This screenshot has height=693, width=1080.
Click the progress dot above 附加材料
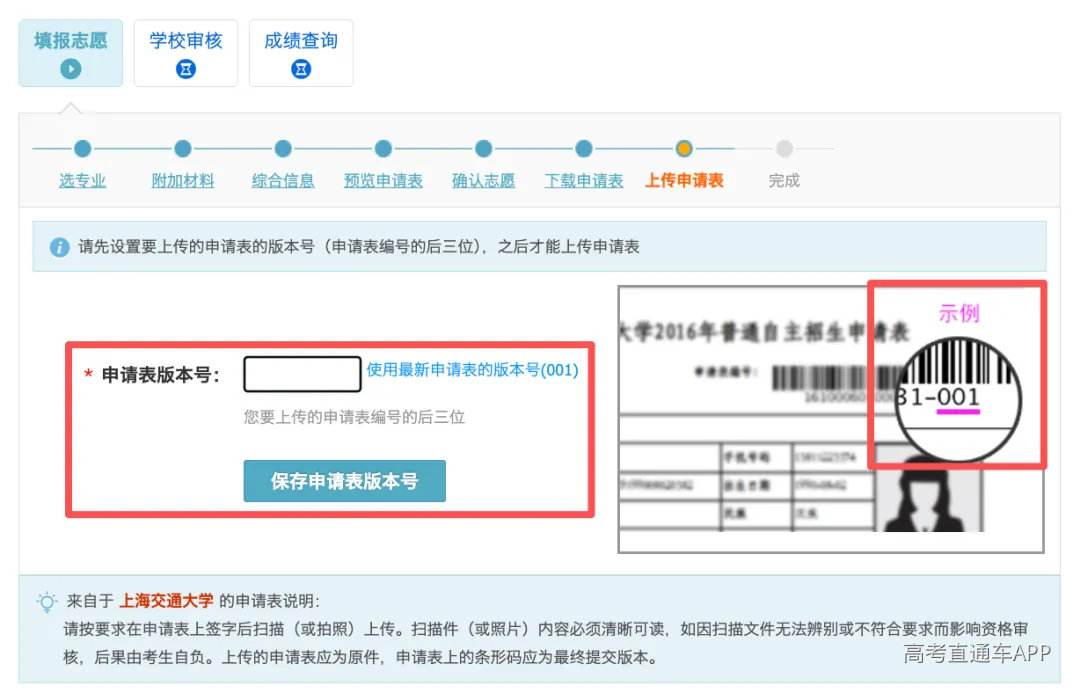coord(183,148)
